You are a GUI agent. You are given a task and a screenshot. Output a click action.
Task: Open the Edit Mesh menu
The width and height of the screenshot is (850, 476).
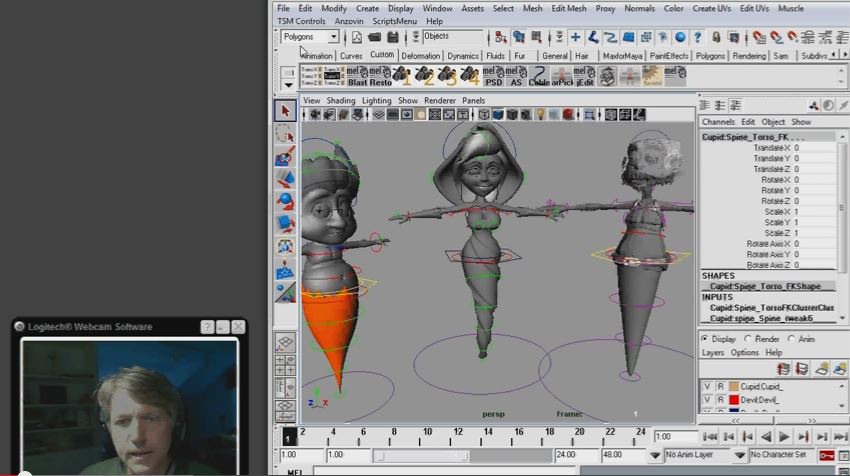pos(568,8)
